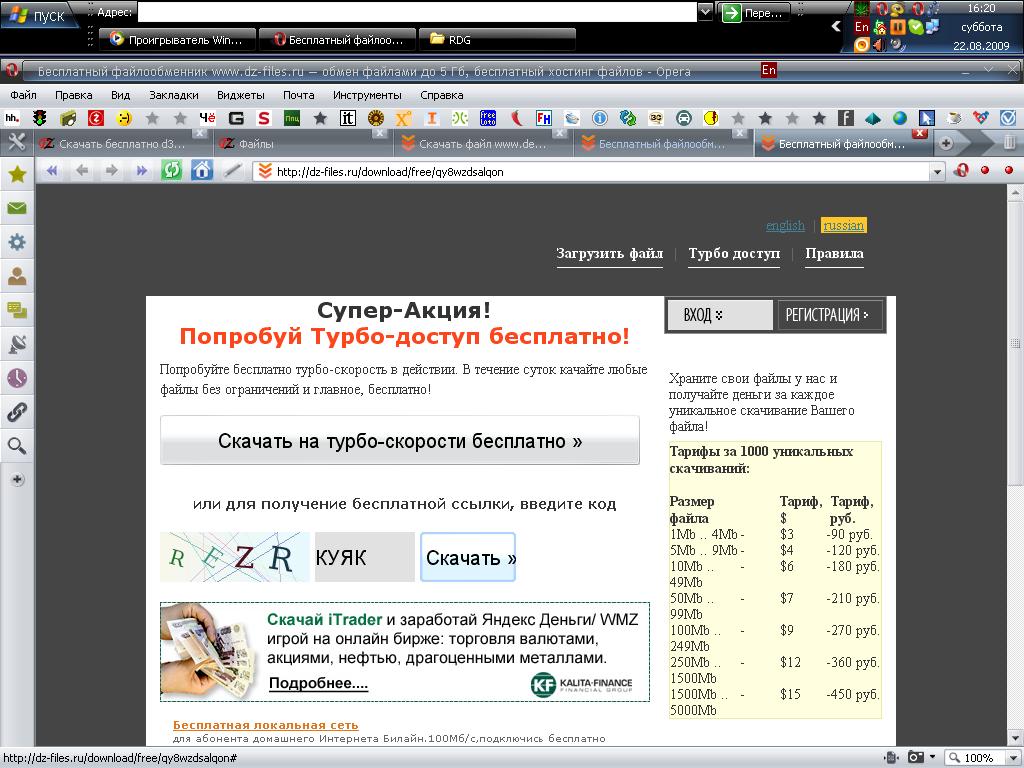Expand the ВХОД login dropdown
Screen dimensions: 1024x768
[x=718, y=315]
